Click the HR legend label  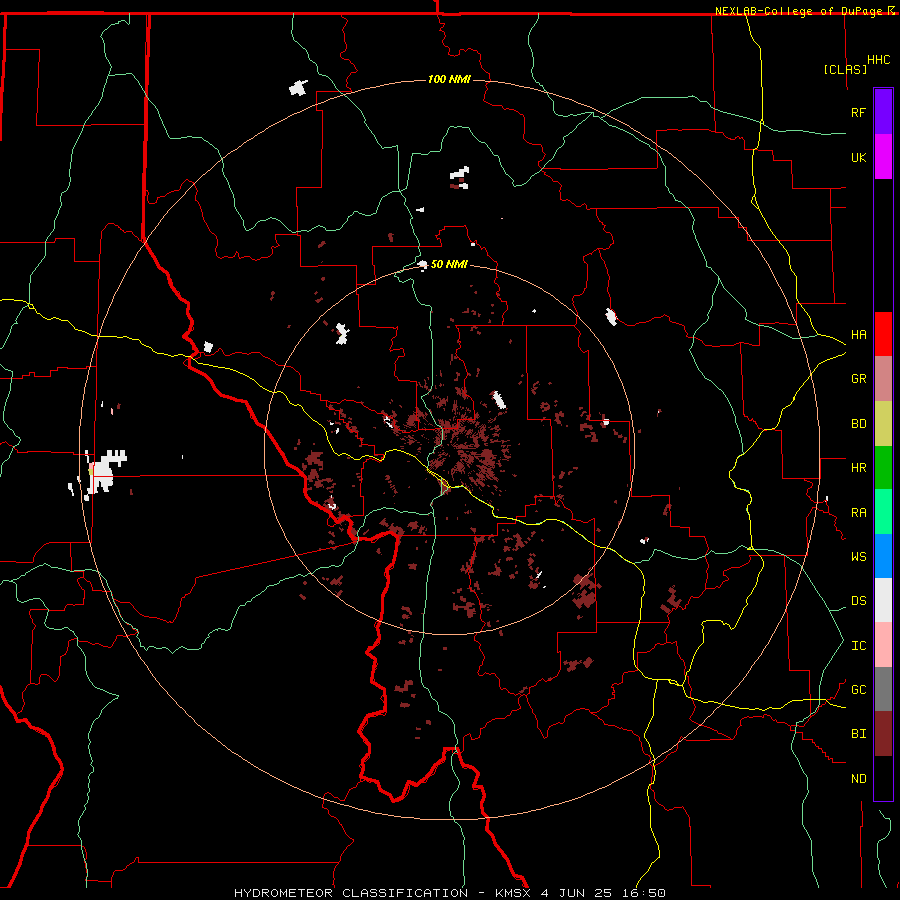859,467
